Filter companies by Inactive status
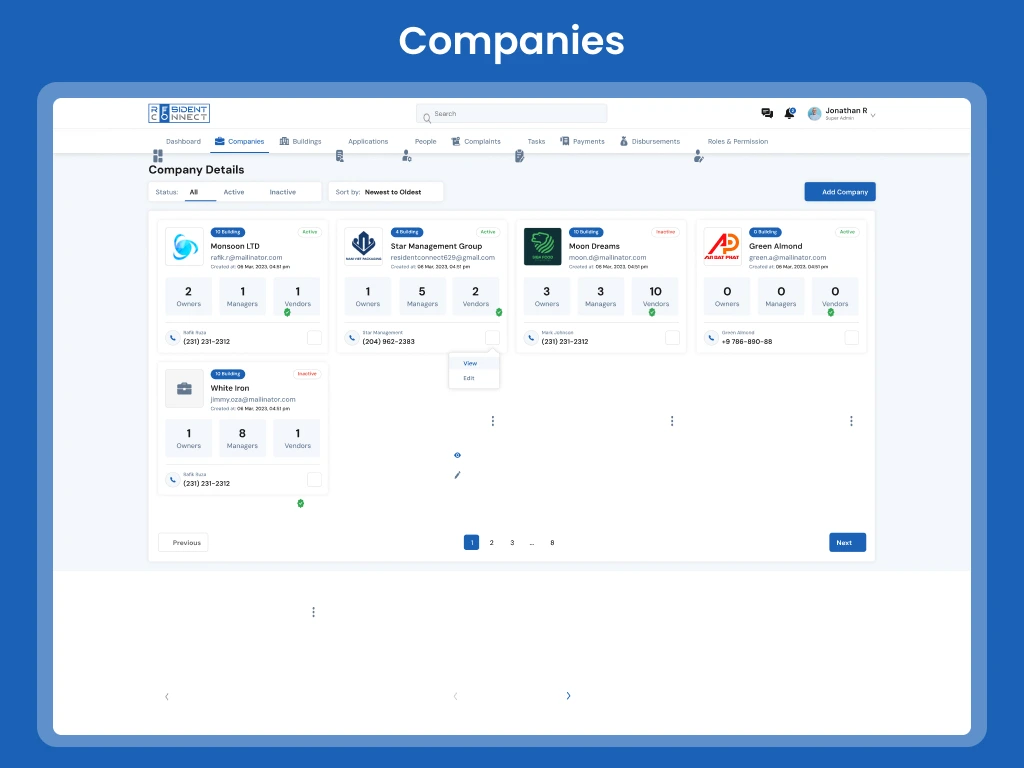Screen dimensions: 1024x768 pos(282,192)
